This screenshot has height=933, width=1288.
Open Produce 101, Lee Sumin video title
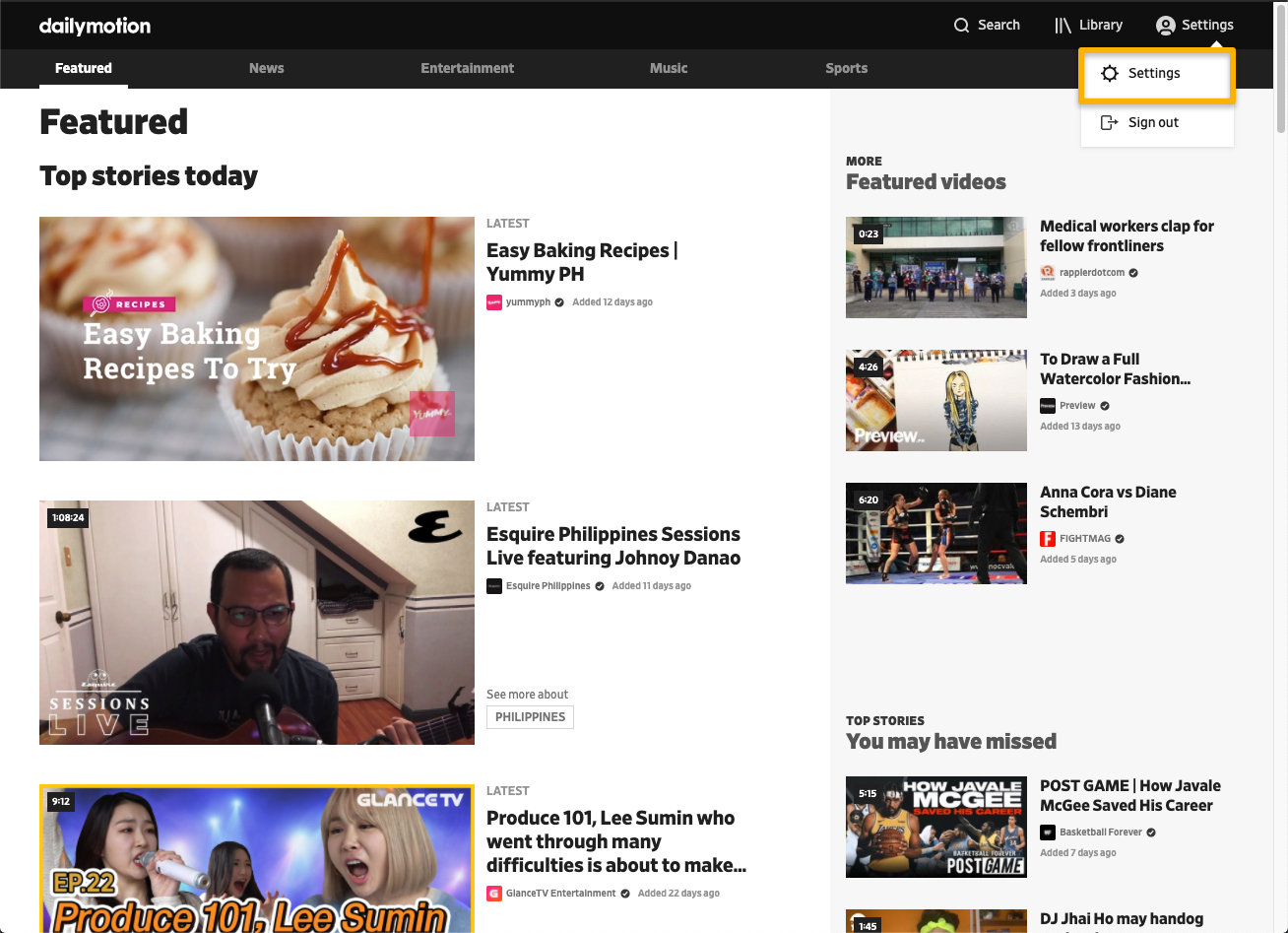point(616,841)
